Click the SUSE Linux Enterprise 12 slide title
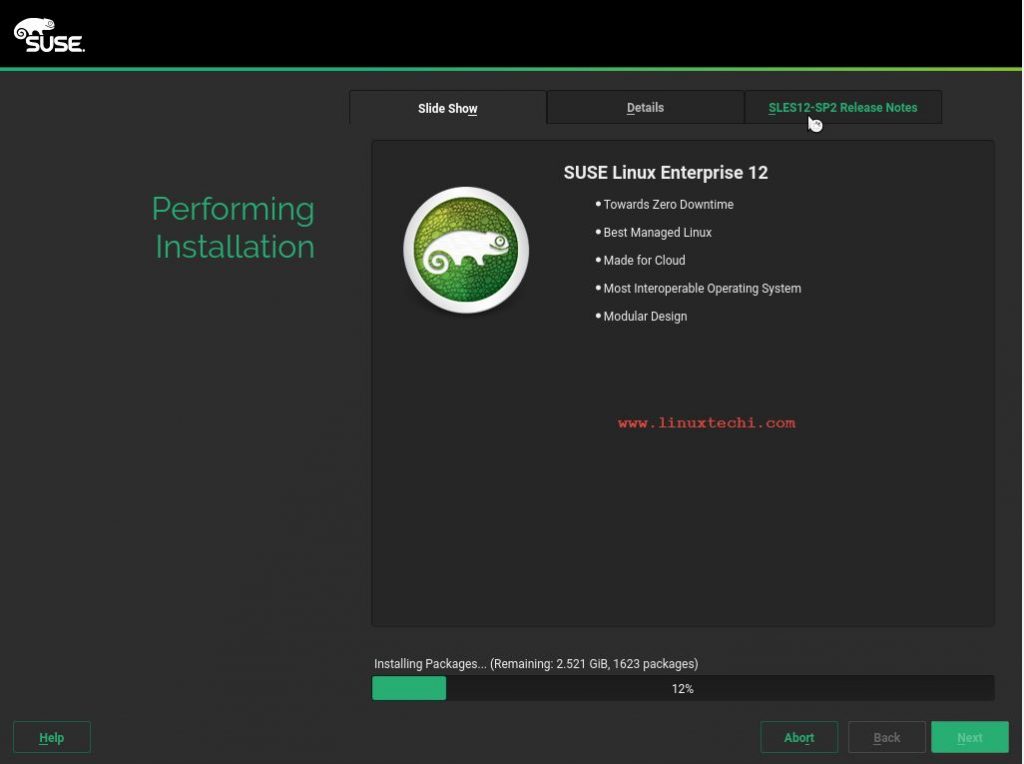Image resolution: width=1024 pixels, height=764 pixels. tap(666, 172)
